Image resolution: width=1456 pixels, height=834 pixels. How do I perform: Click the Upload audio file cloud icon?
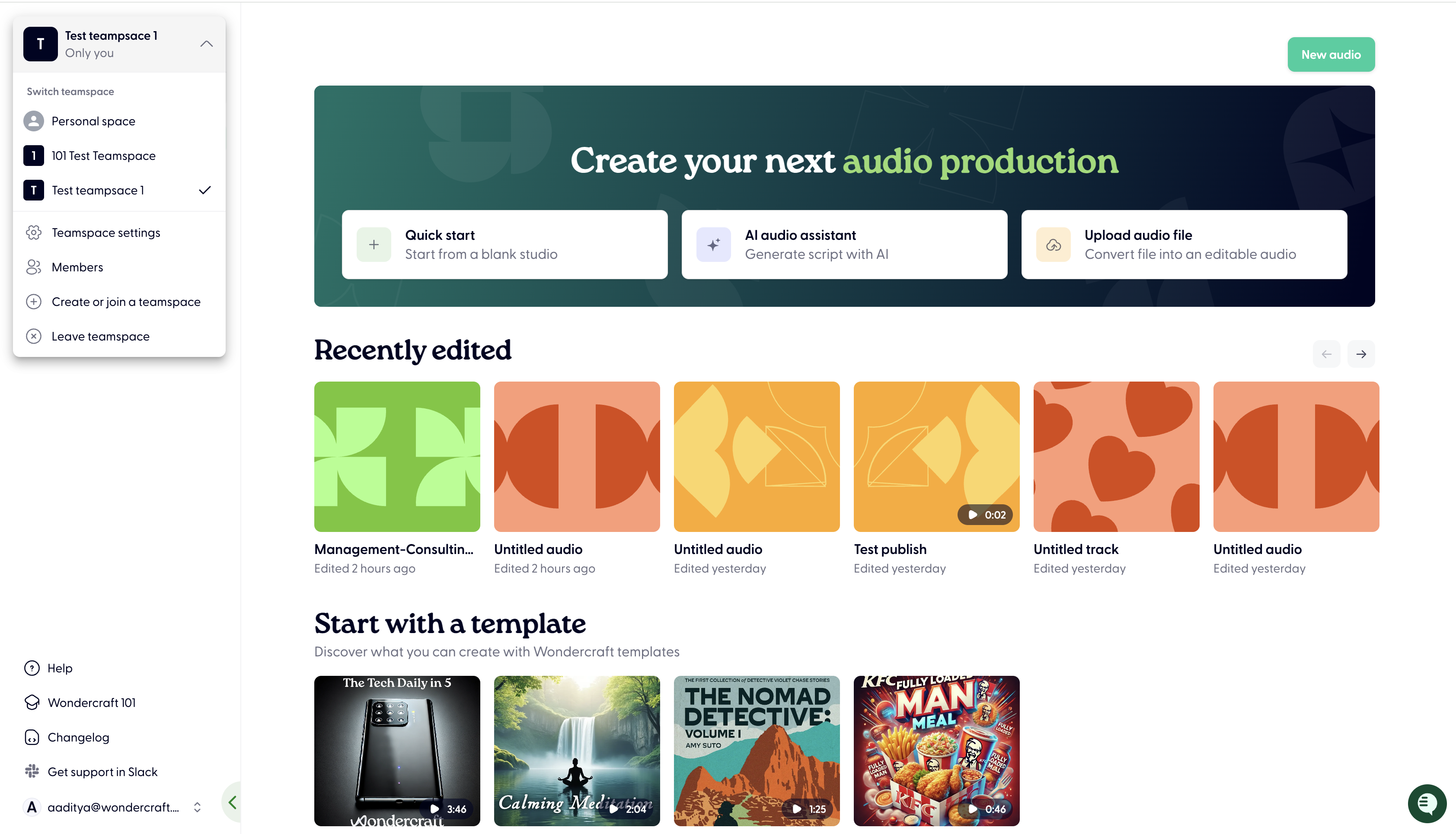tap(1053, 245)
